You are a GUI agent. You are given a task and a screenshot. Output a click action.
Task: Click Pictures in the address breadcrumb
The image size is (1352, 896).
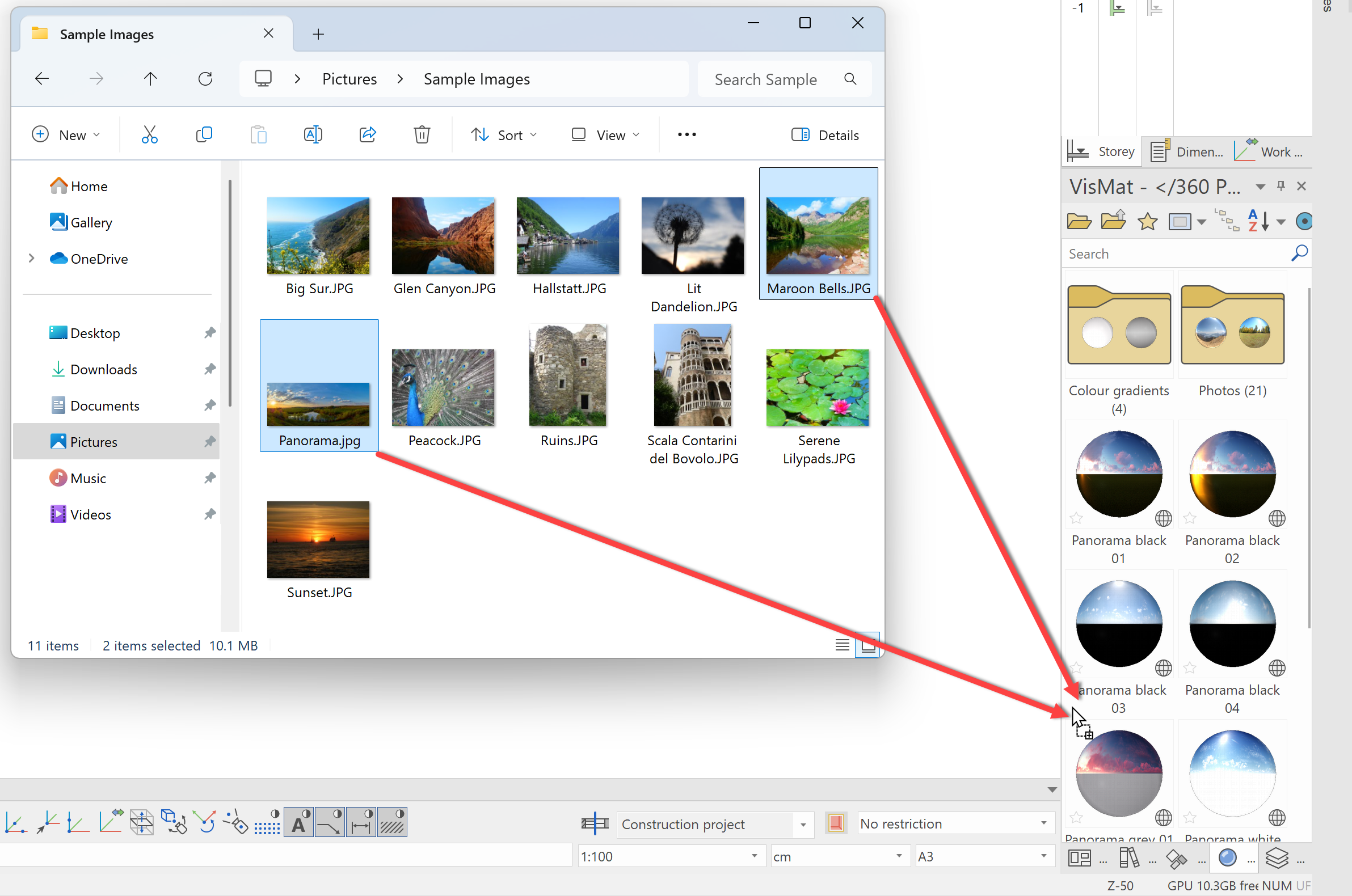(x=349, y=79)
